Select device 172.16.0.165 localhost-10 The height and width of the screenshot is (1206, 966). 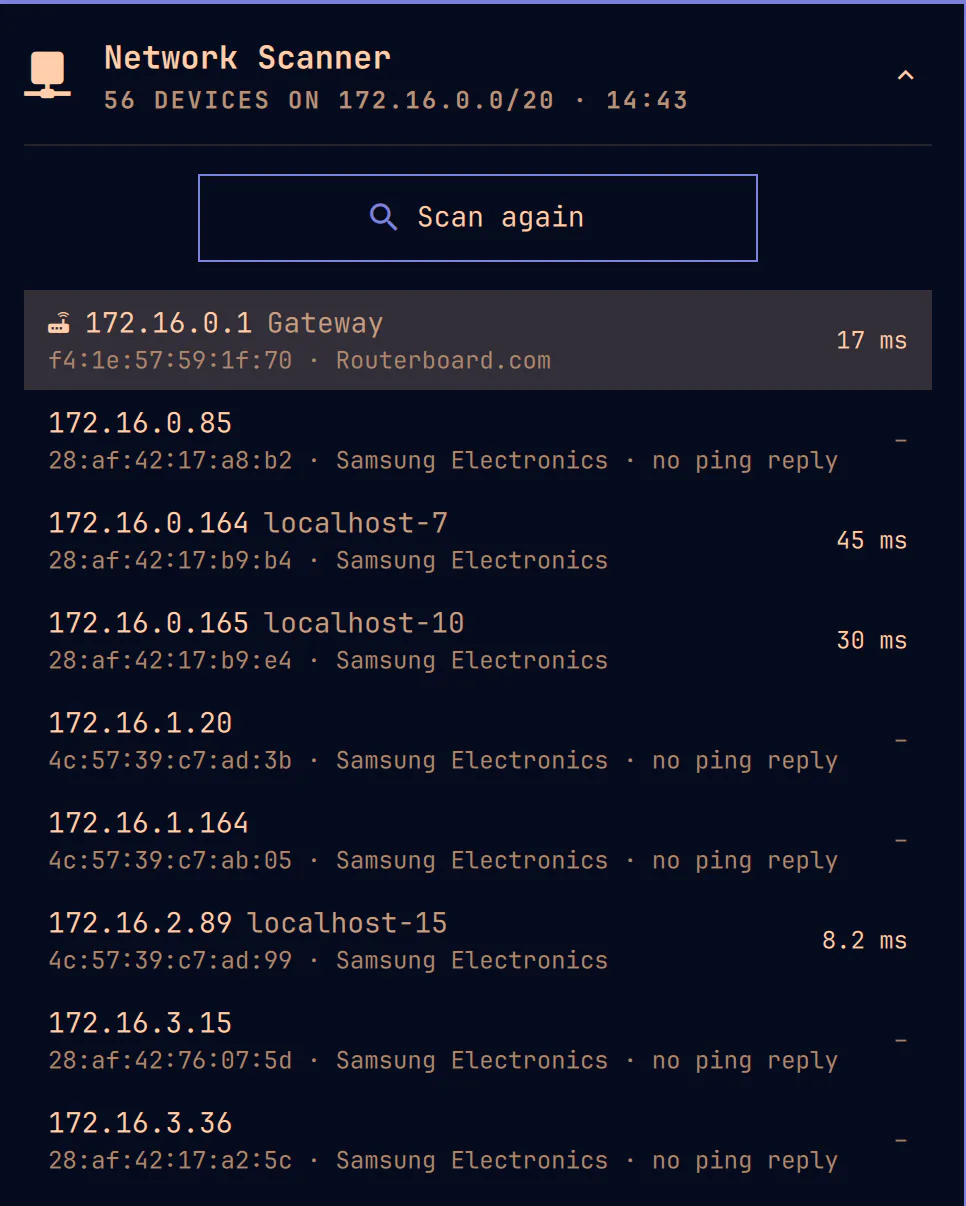478,640
